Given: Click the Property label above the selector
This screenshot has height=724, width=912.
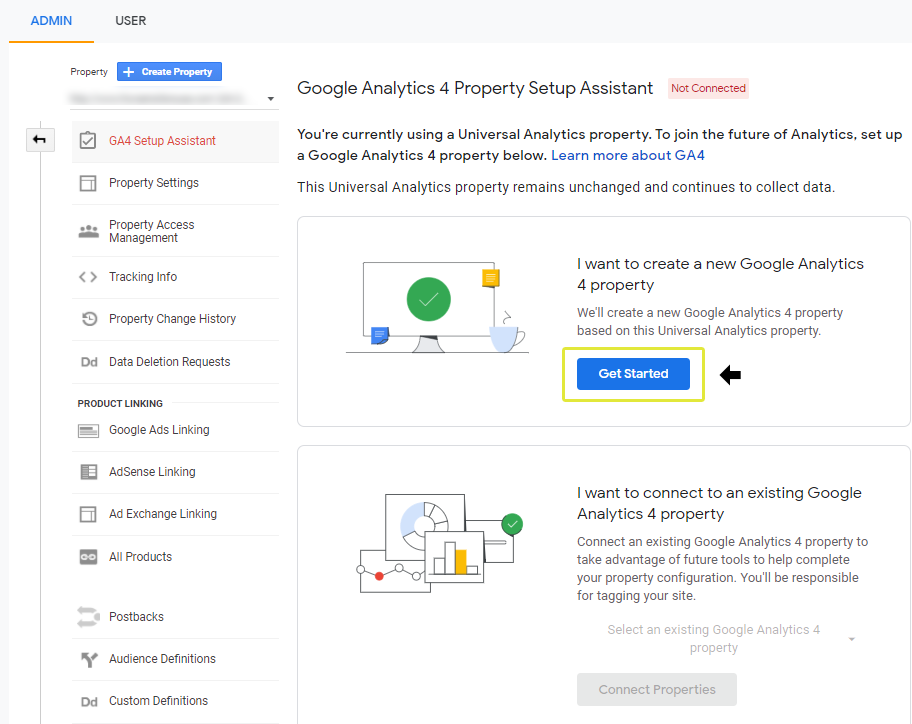Looking at the screenshot, I should (89, 72).
